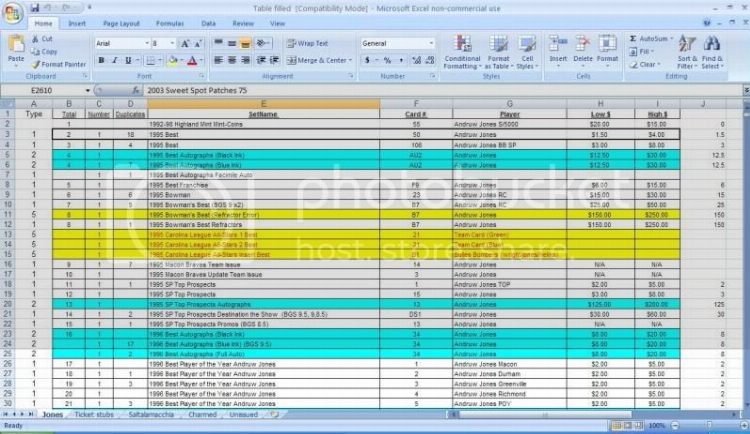Align text to the left
The image size is (750, 434).
tap(218, 60)
